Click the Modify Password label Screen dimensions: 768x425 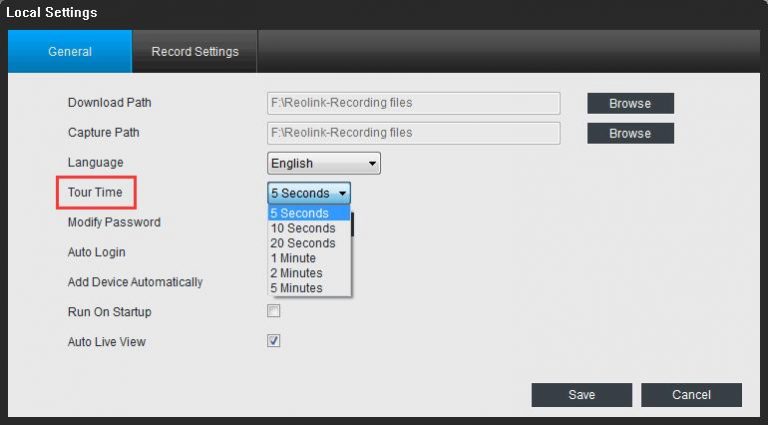[x=114, y=222]
